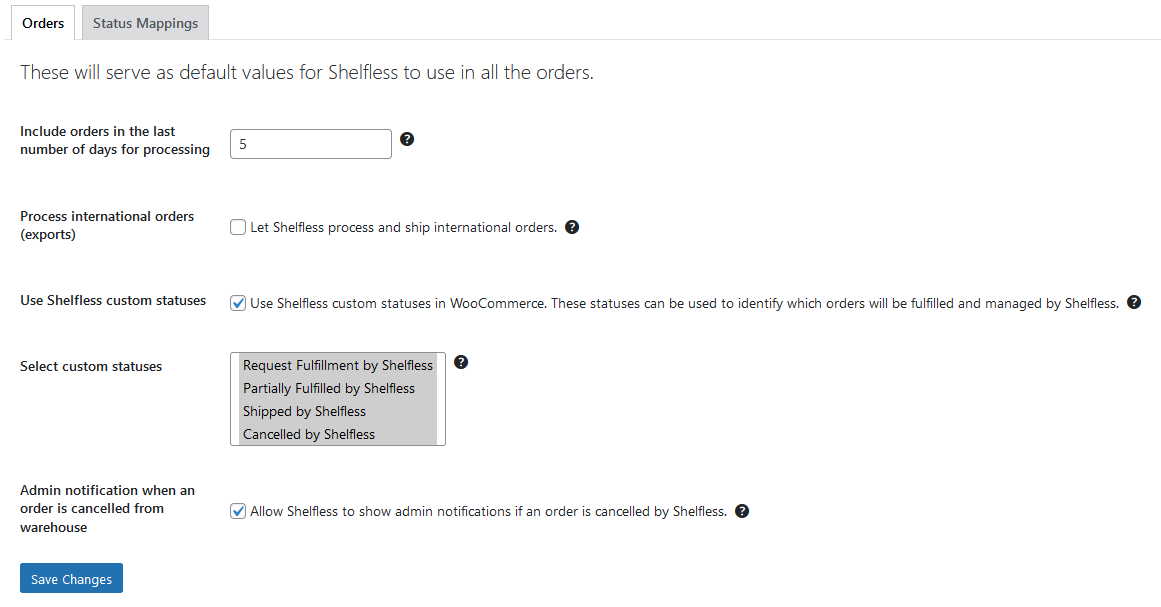Show help icon for international orders option
Screen dimensions: 1161x607
[572, 227]
